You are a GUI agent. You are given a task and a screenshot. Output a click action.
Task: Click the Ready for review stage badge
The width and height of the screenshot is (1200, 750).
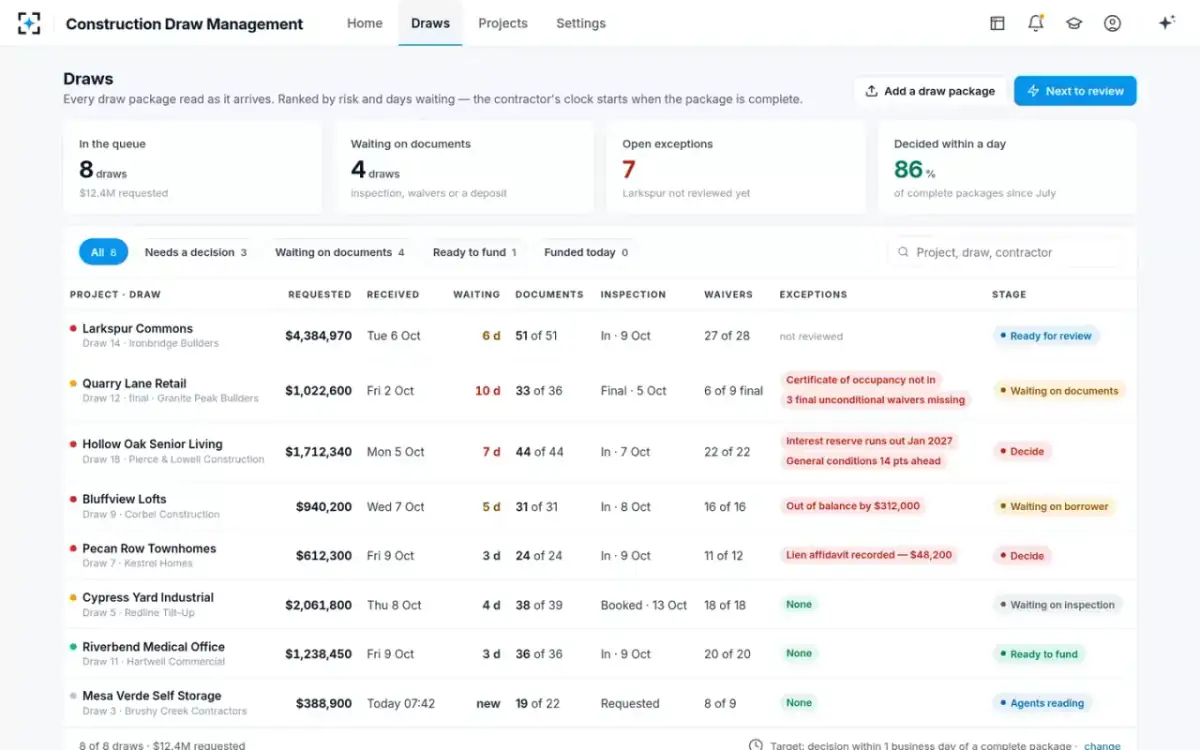1046,336
